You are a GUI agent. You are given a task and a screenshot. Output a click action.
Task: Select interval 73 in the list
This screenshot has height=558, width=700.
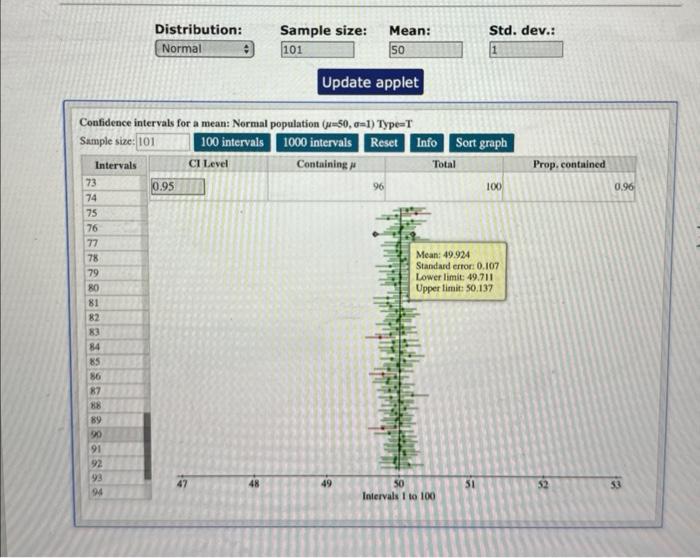point(114,183)
